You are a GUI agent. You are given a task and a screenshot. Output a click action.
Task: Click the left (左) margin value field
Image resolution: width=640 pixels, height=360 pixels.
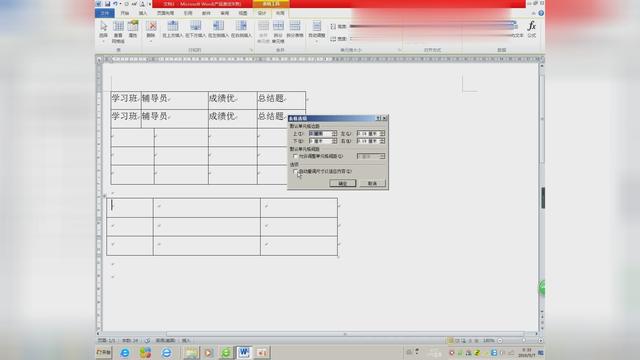pyautogui.click(x=368, y=133)
